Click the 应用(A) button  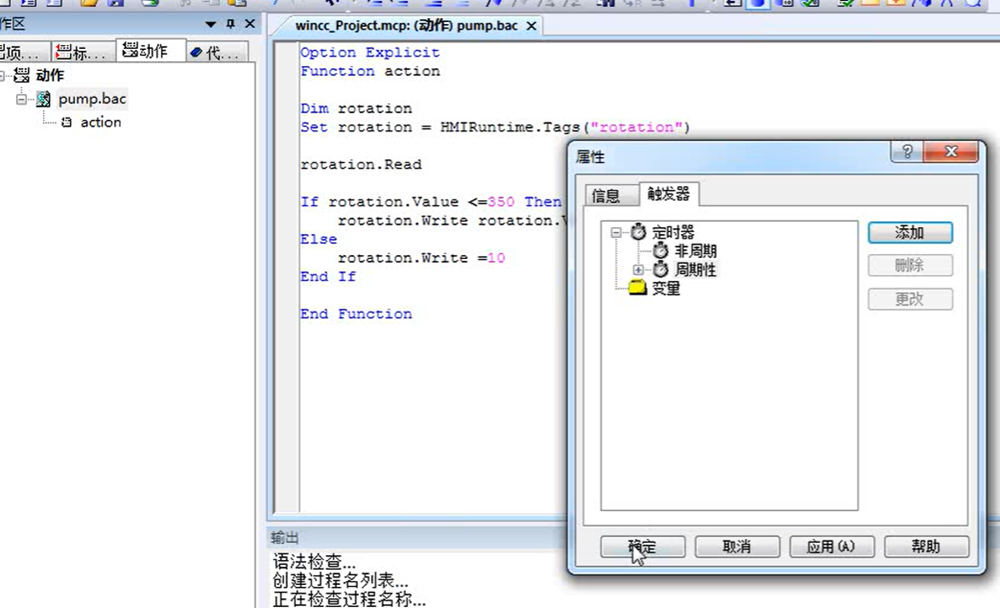click(x=831, y=547)
